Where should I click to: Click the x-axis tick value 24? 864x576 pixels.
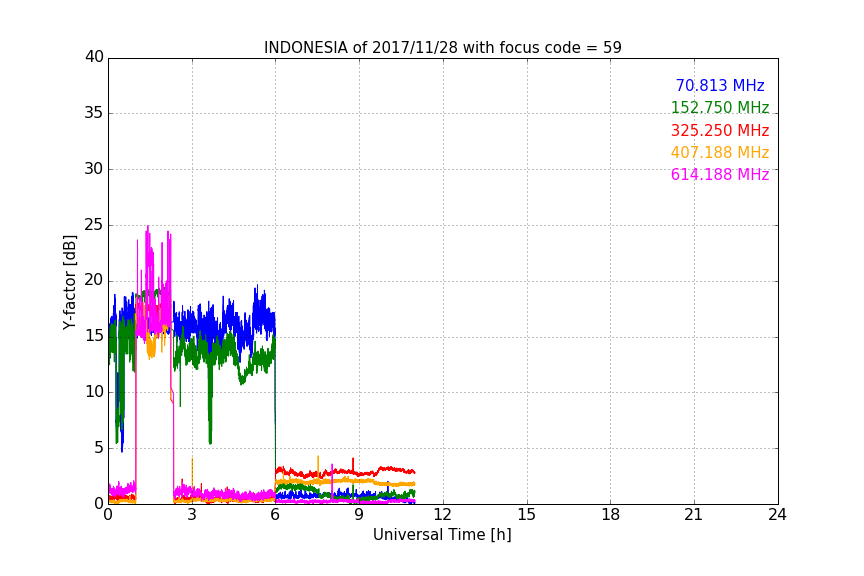coord(777,515)
